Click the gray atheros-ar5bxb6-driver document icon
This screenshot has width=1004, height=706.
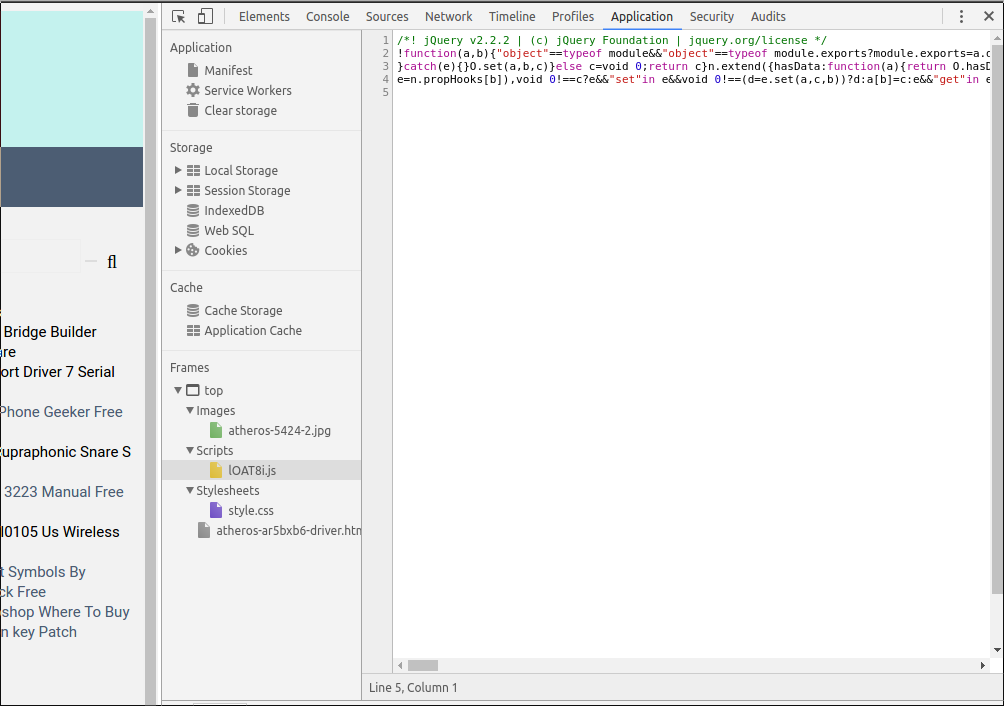tap(204, 530)
